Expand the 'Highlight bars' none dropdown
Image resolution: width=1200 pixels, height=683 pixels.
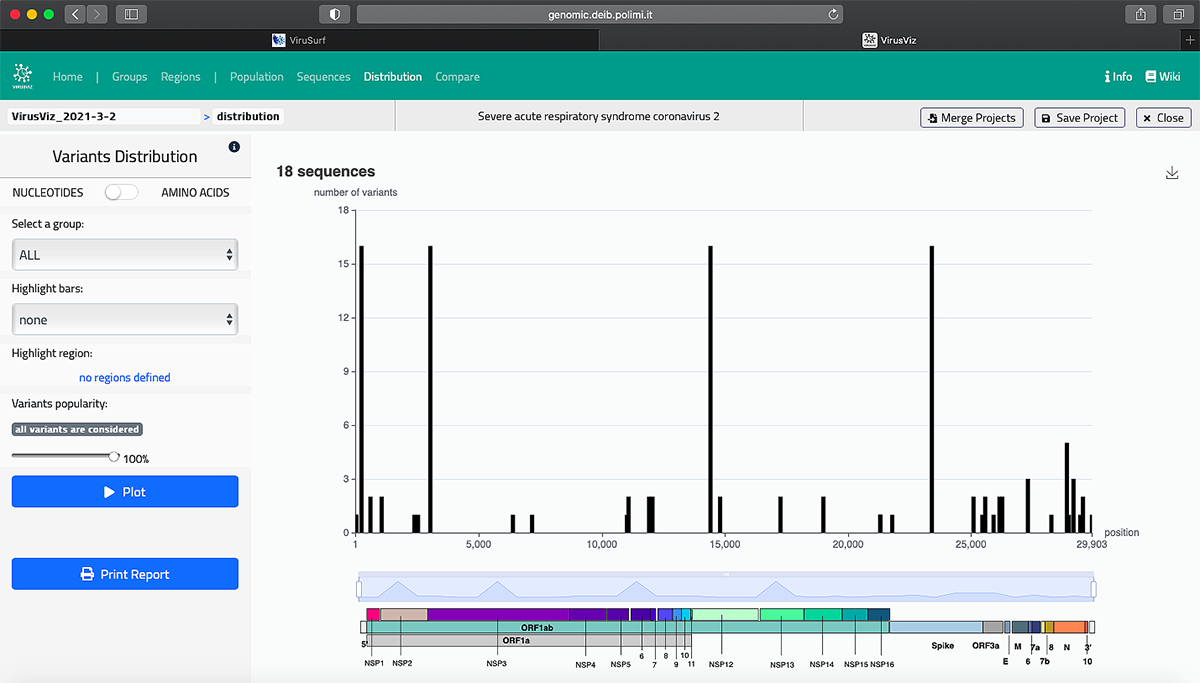[125, 320]
